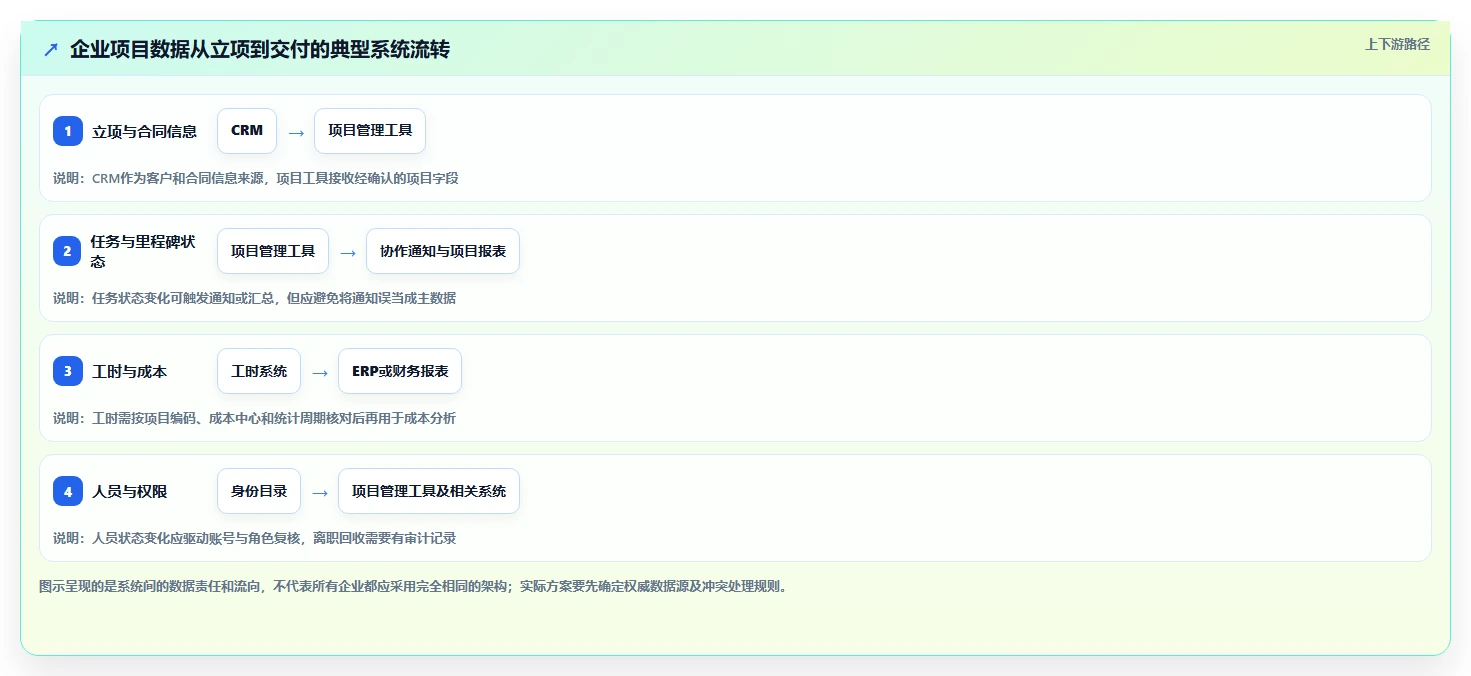Click the step 1 number badge
Screen dimensions: 1471x676
(x=68, y=131)
